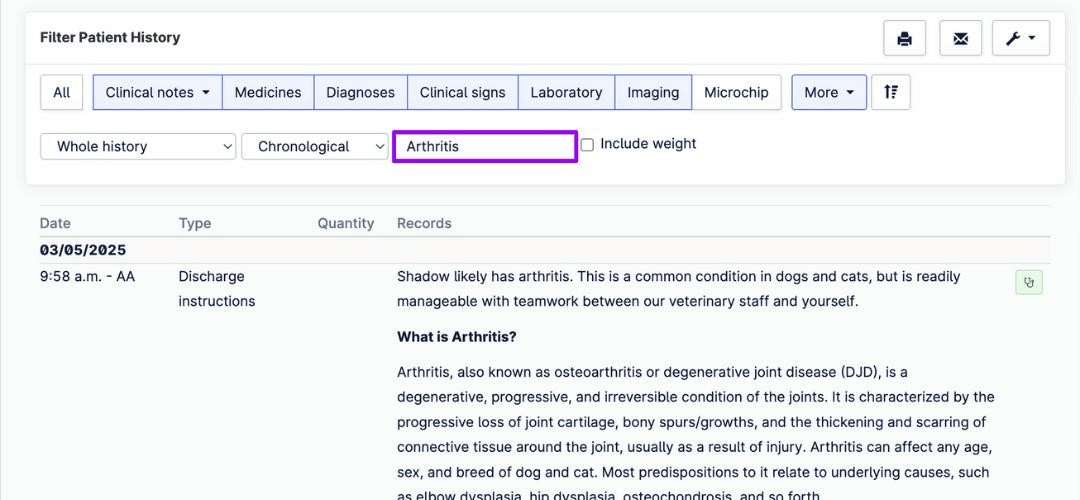This screenshot has width=1080, height=500.
Task: Open the More filters dropdown
Action: pos(829,92)
